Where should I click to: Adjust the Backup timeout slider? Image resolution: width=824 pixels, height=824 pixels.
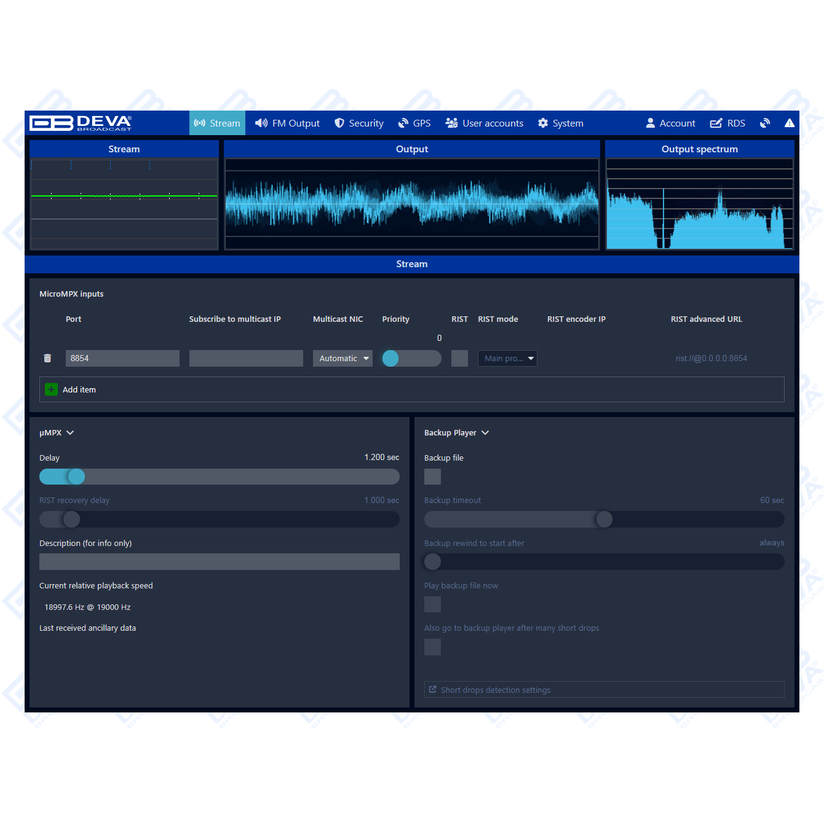point(604,519)
